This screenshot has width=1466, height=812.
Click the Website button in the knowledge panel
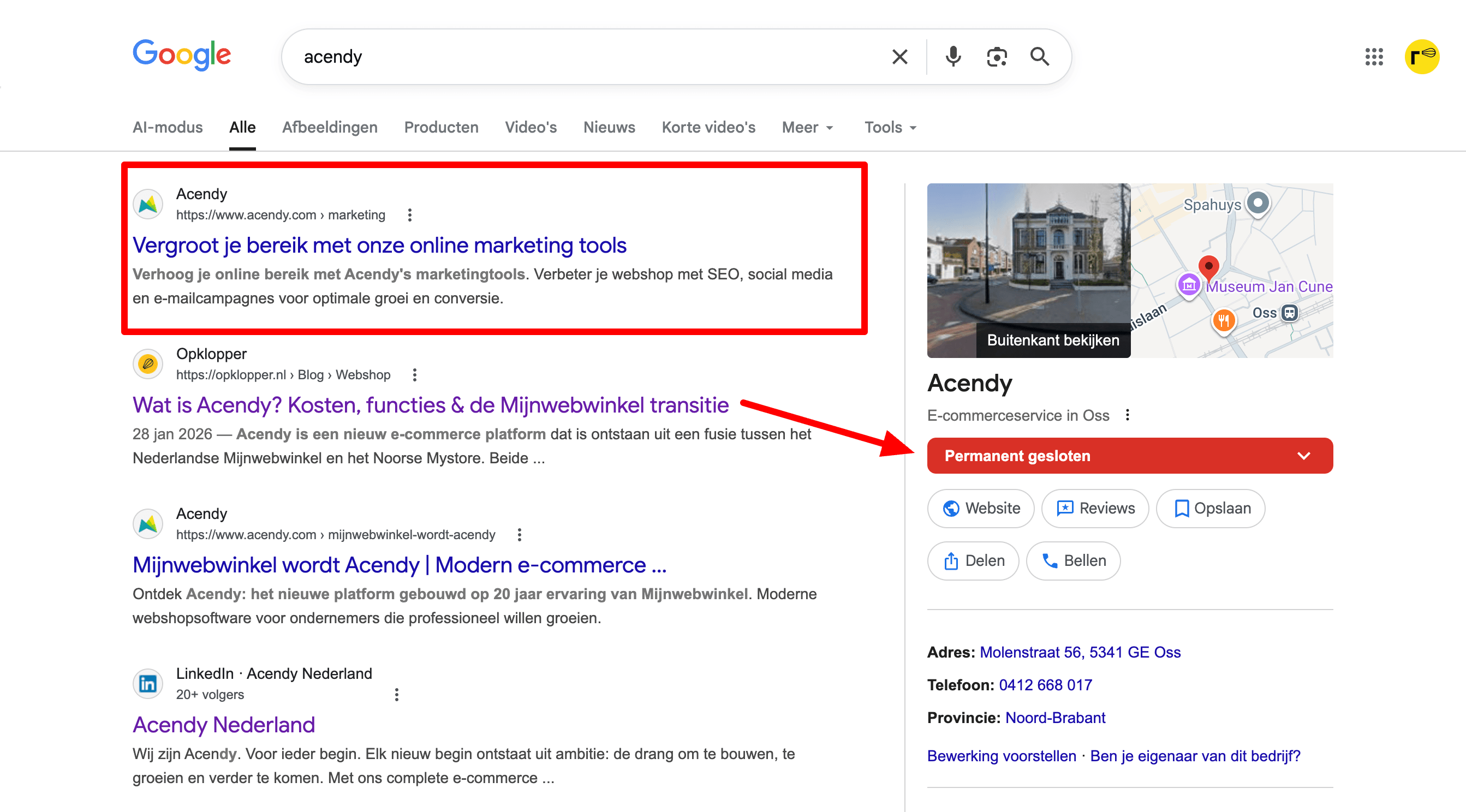point(981,508)
